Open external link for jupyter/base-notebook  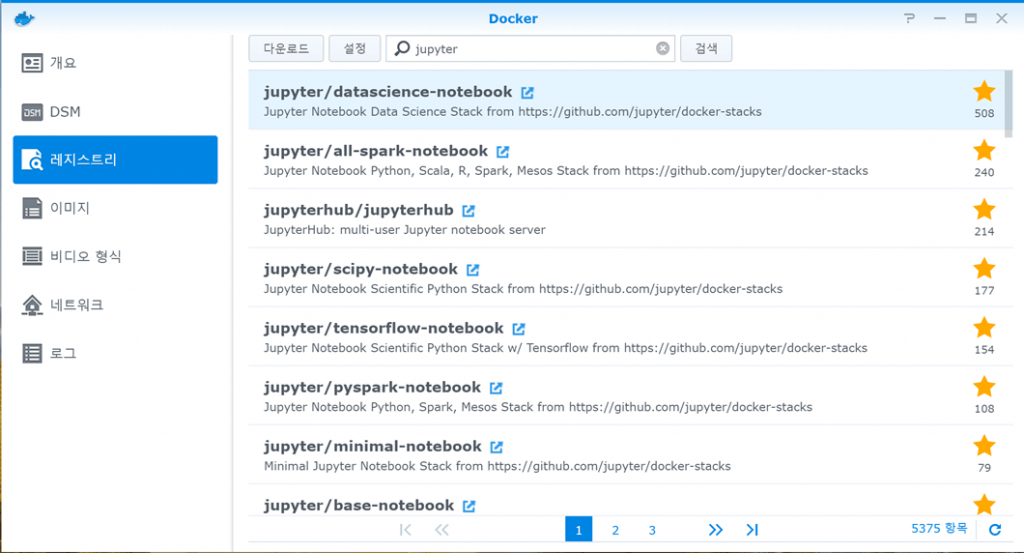click(469, 506)
